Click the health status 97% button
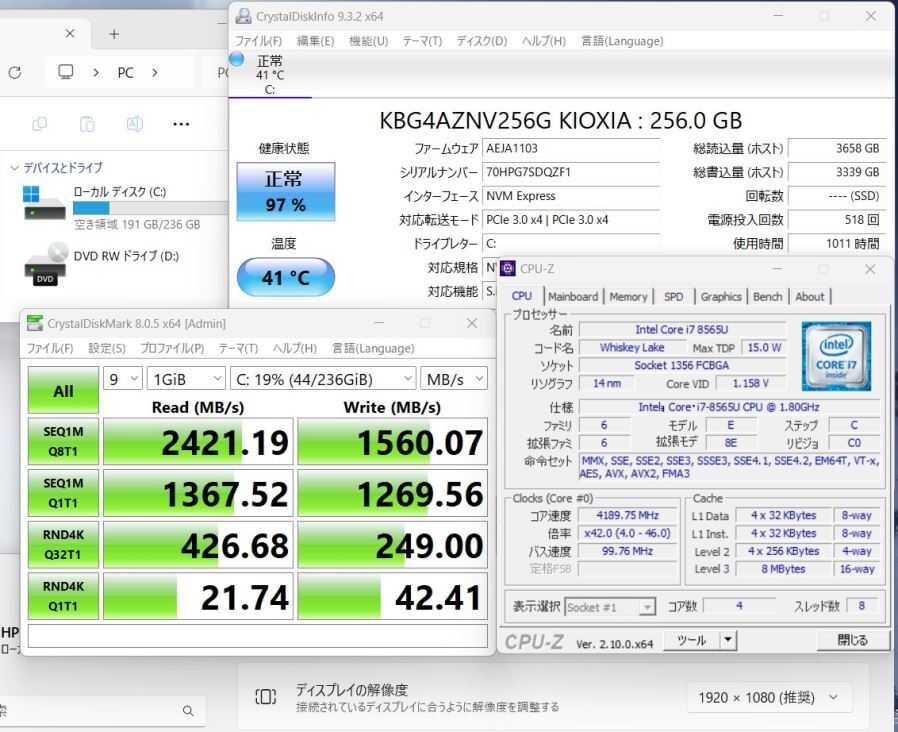 coord(285,191)
